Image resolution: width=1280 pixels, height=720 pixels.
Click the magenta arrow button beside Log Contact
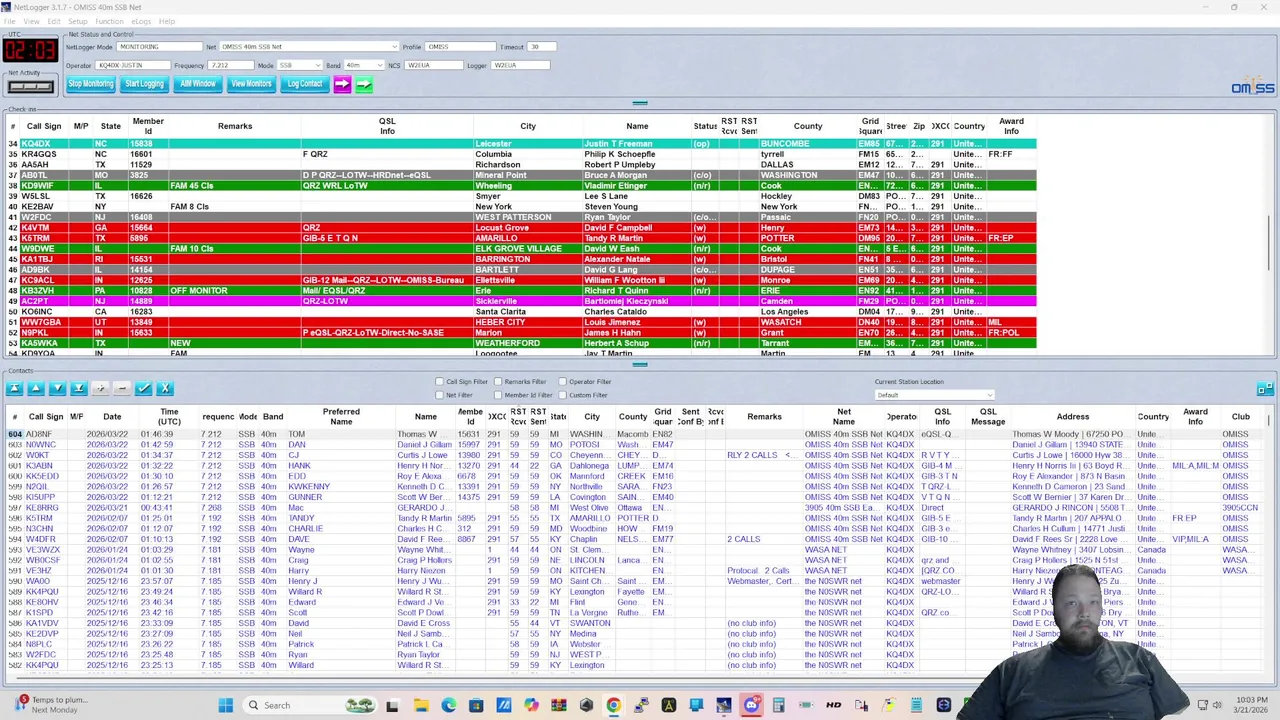pyautogui.click(x=342, y=84)
